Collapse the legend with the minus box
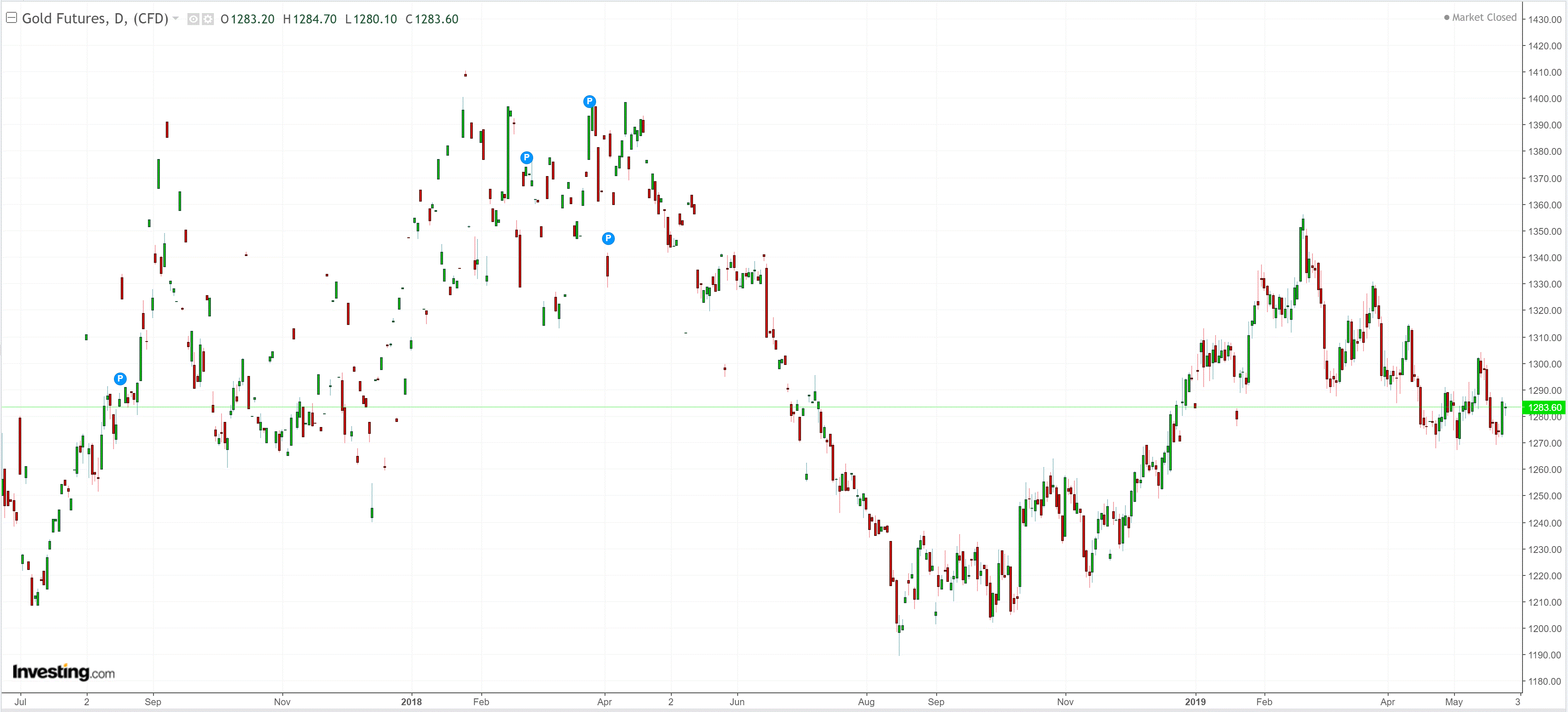Screen dimensions: 1568x712 tap(11, 18)
